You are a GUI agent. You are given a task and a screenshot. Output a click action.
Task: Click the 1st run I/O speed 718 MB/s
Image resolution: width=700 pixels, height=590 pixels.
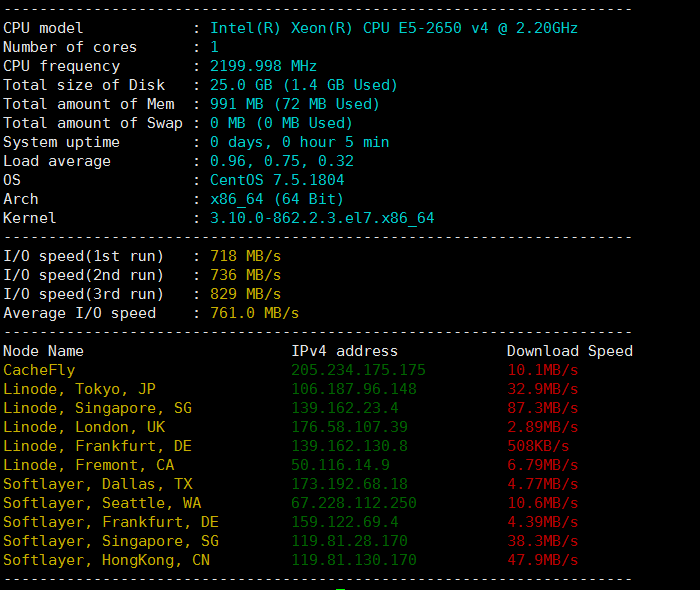[x=245, y=256]
